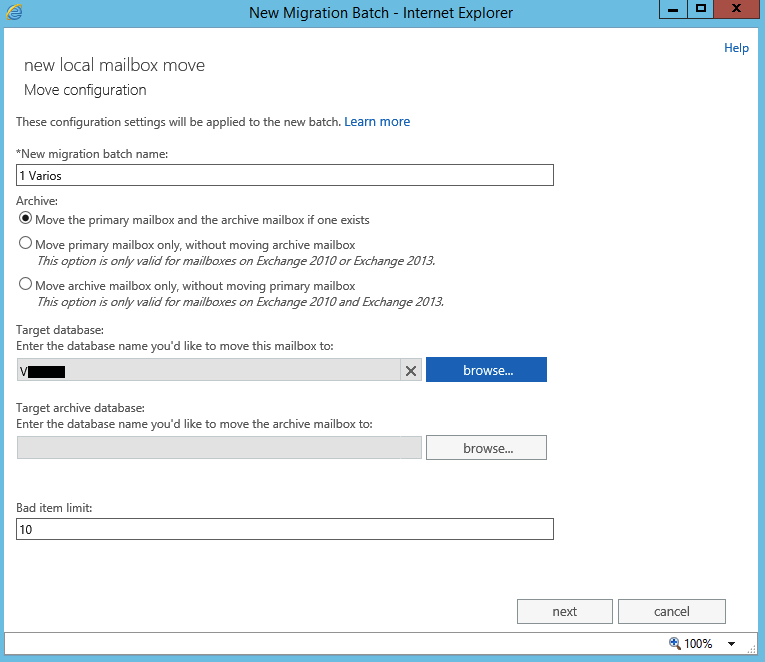Close the New Migration Batch window
The height and width of the screenshot is (662, 765).
(737, 9)
